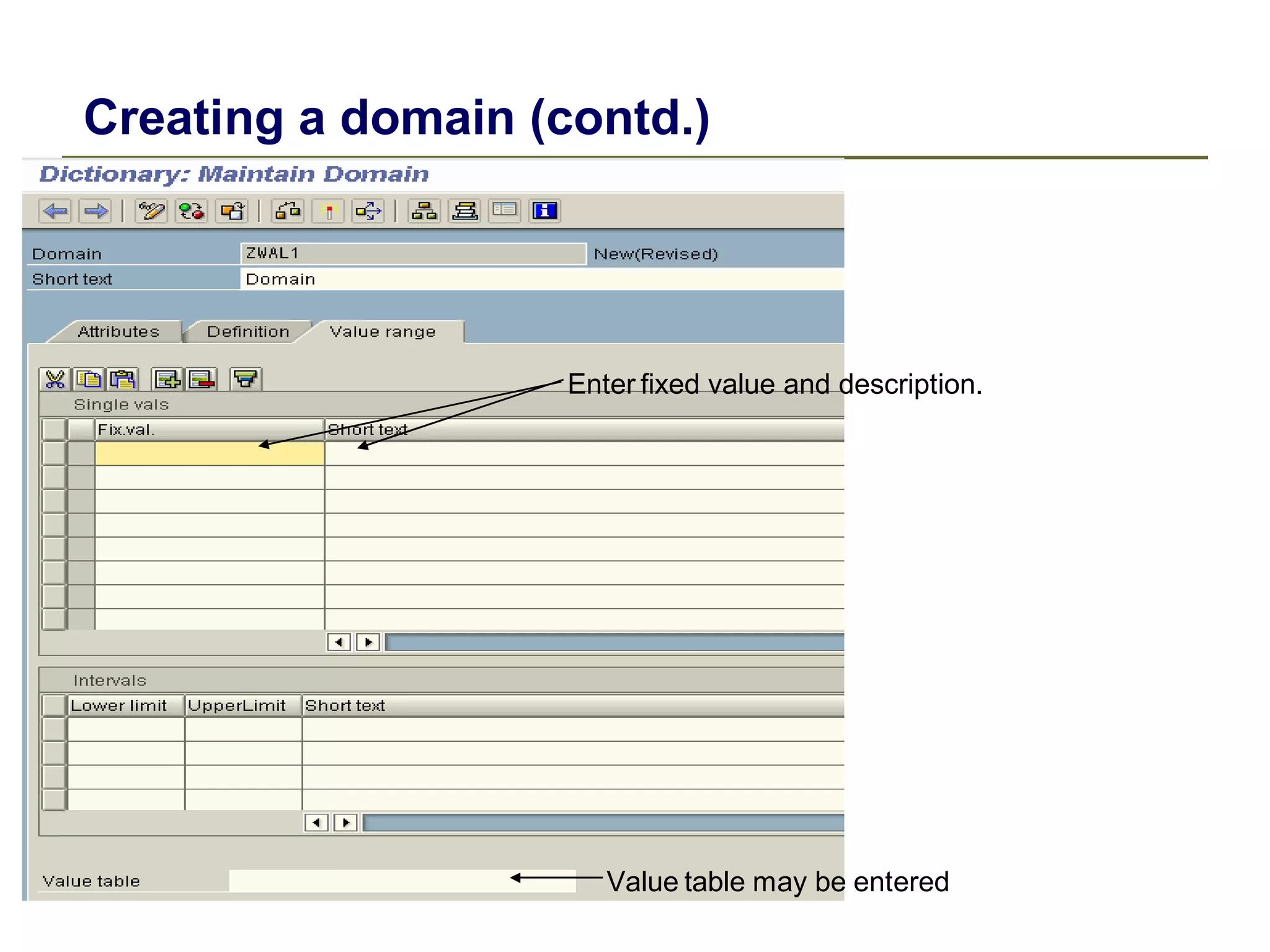Click the Active/Inactive toggle icon
Viewport: 1270px width, 952px height.
[191, 211]
